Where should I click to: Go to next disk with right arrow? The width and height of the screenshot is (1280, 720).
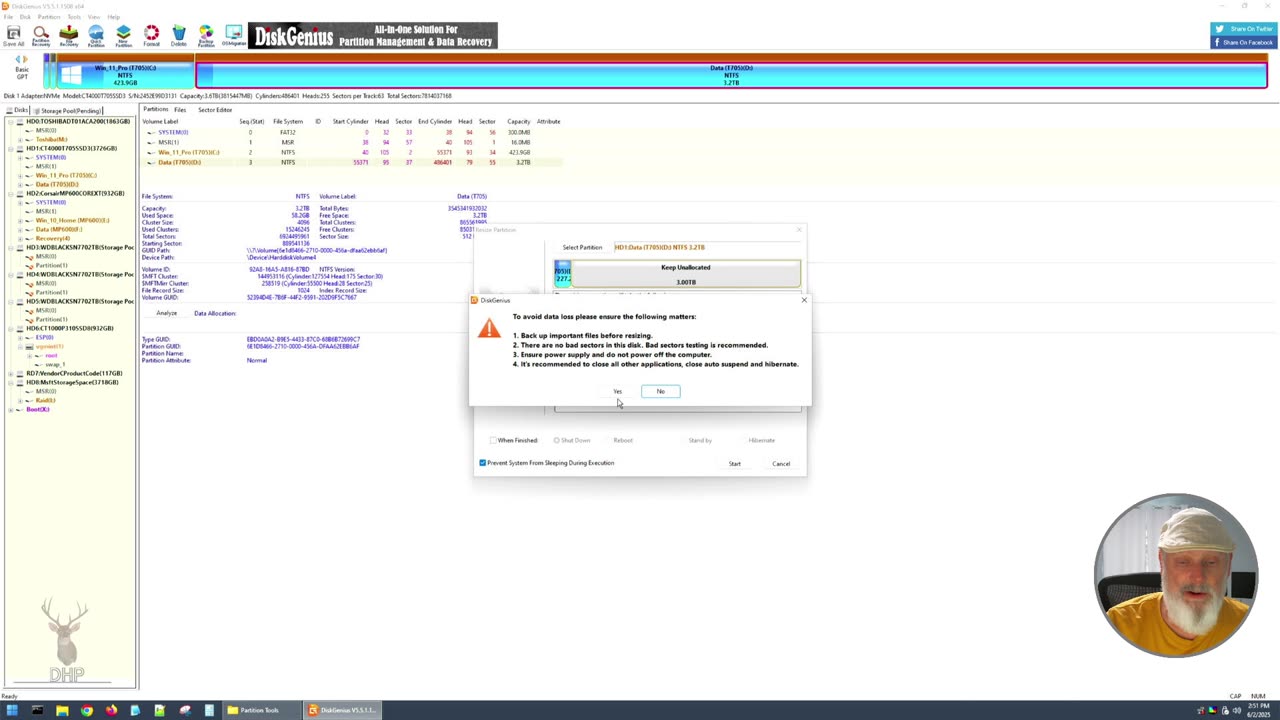pyautogui.click(x=26, y=60)
